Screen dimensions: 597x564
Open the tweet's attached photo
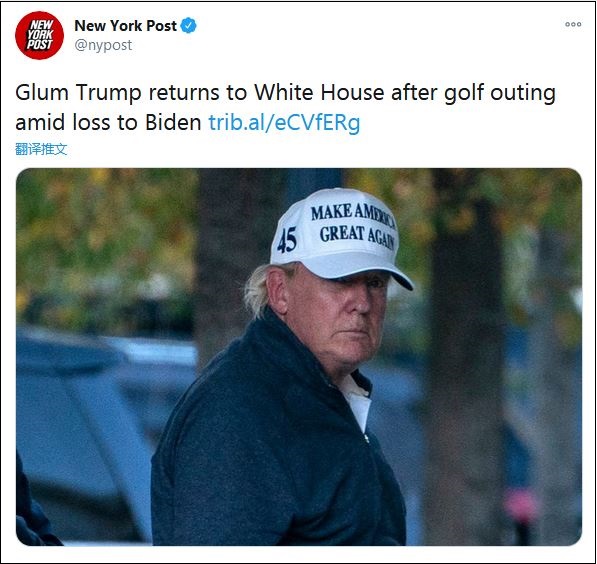299,356
